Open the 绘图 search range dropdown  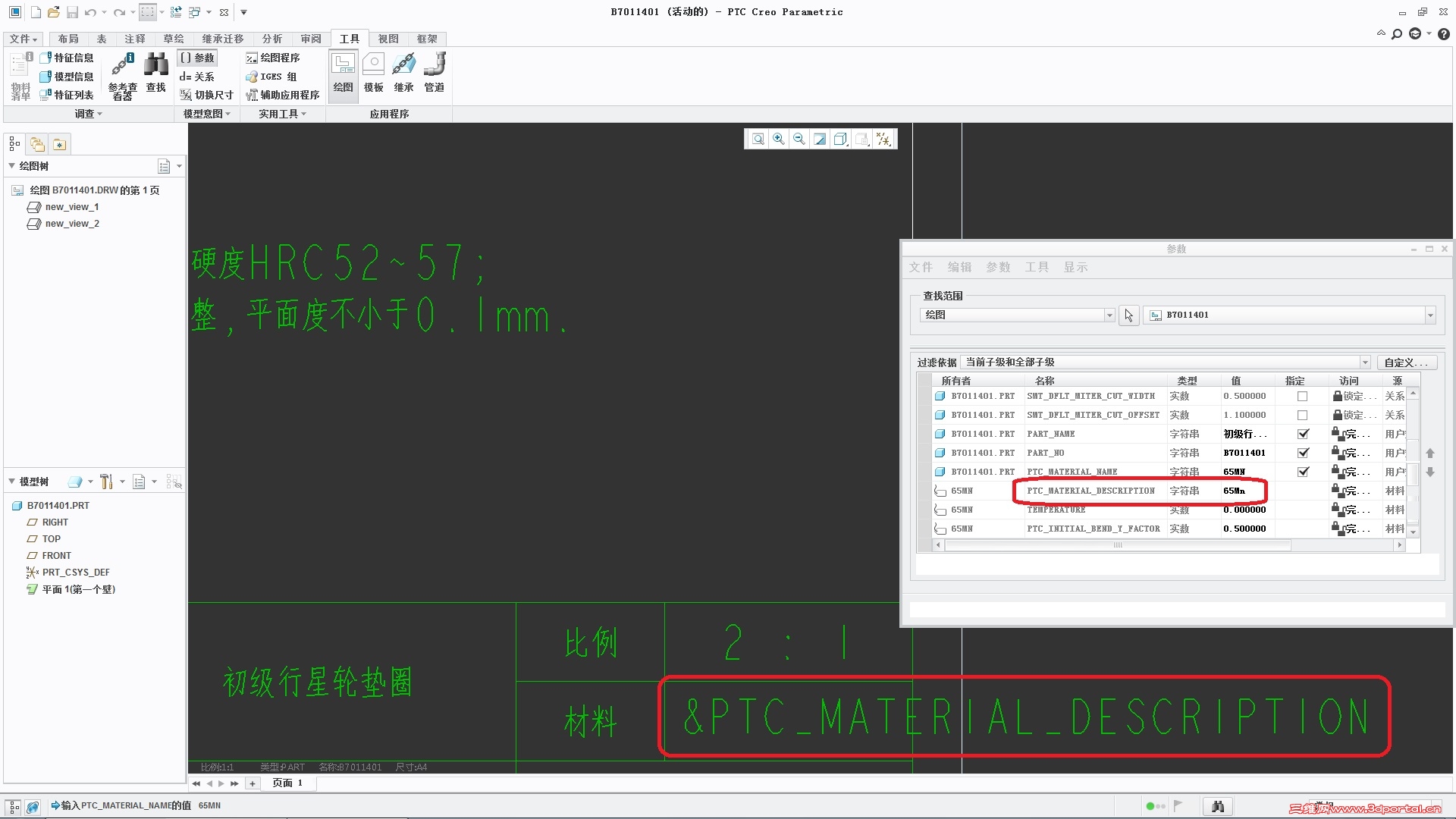coord(1109,315)
